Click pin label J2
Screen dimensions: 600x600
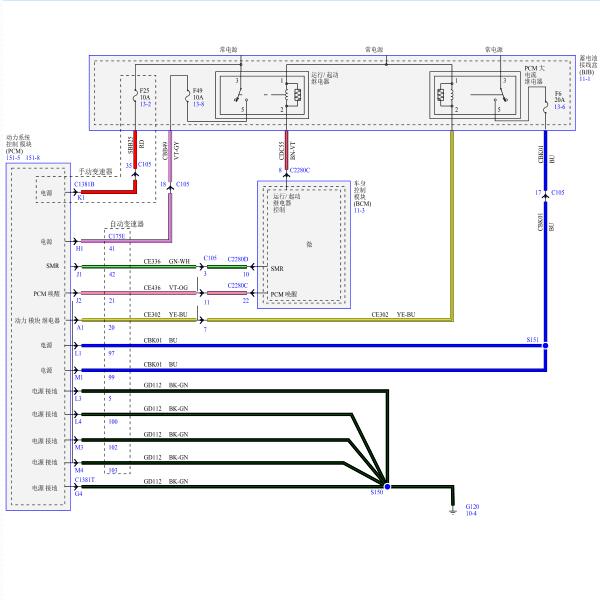click(x=78, y=301)
